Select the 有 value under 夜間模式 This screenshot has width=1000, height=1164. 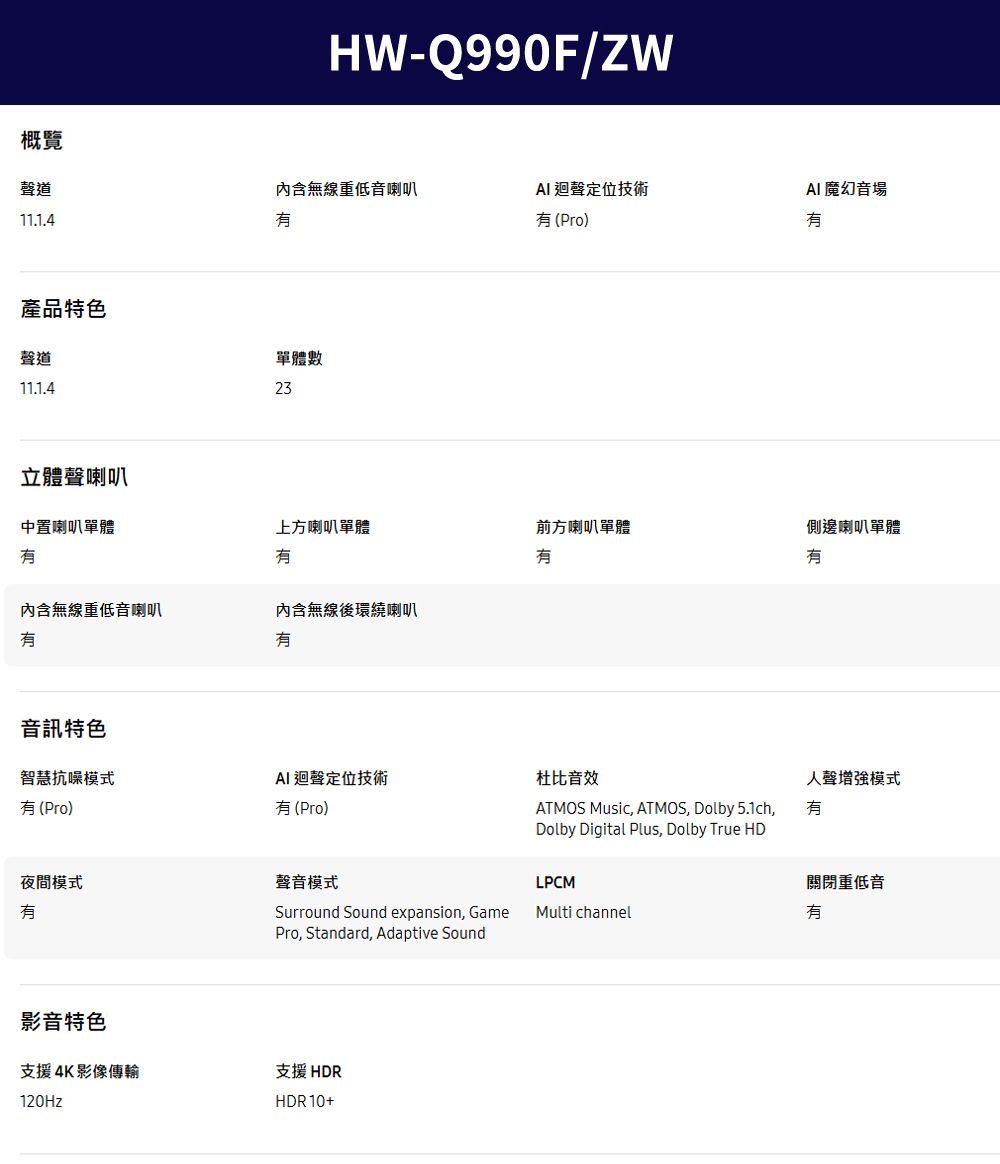pyautogui.click(x=27, y=912)
